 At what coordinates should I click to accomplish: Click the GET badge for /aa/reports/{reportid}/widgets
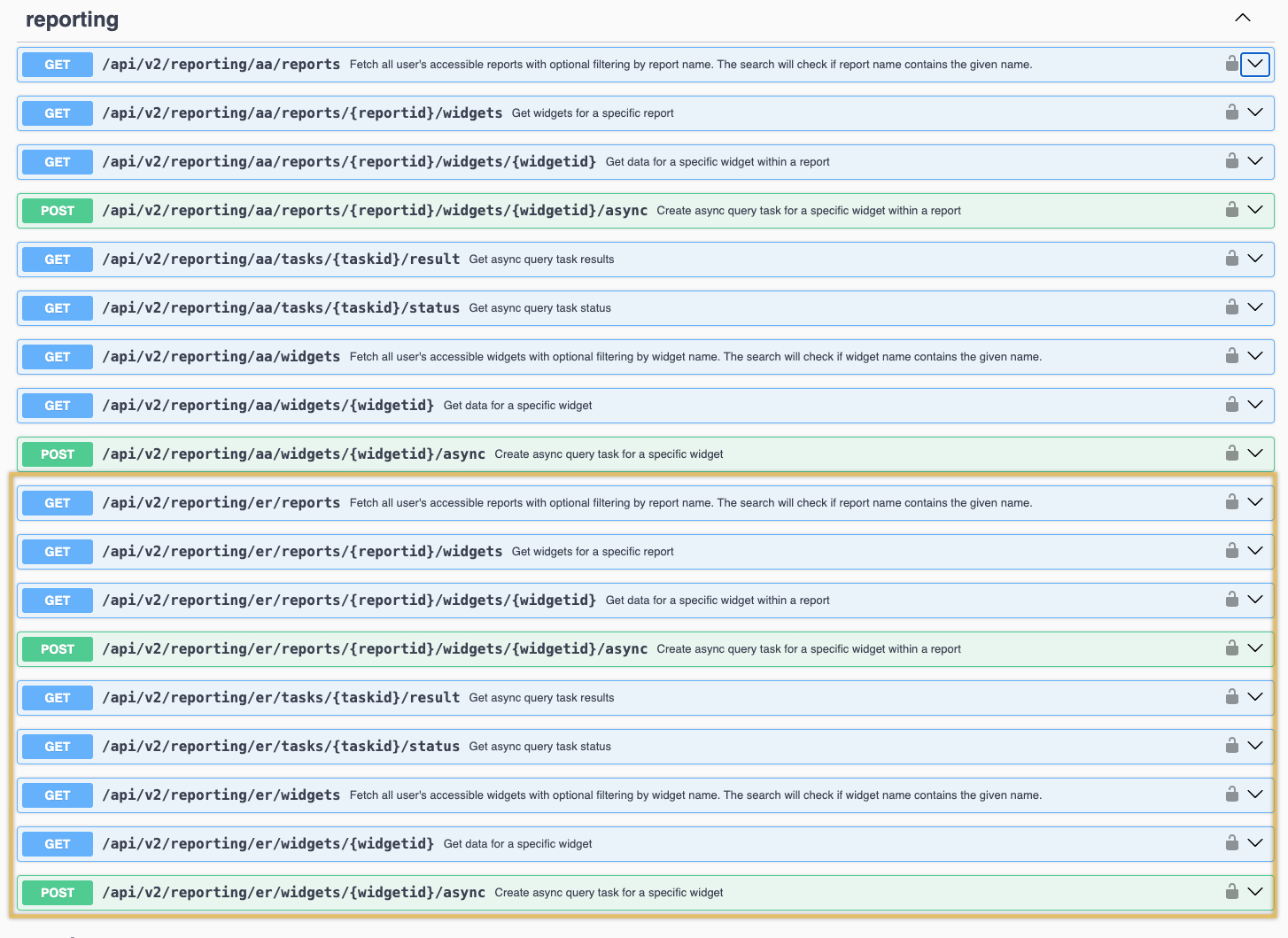tap(58, 113)
